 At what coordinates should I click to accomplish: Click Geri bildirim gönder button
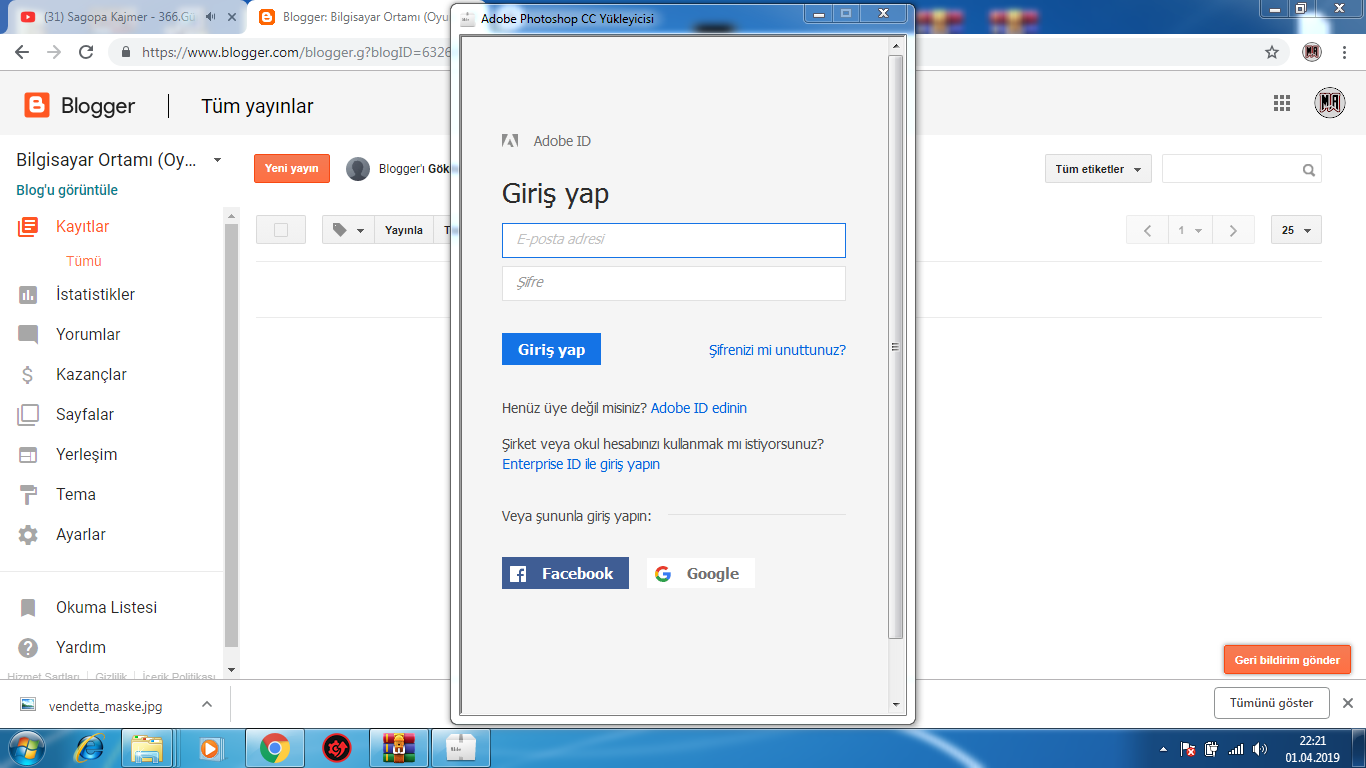click(x=1287, y=660)
